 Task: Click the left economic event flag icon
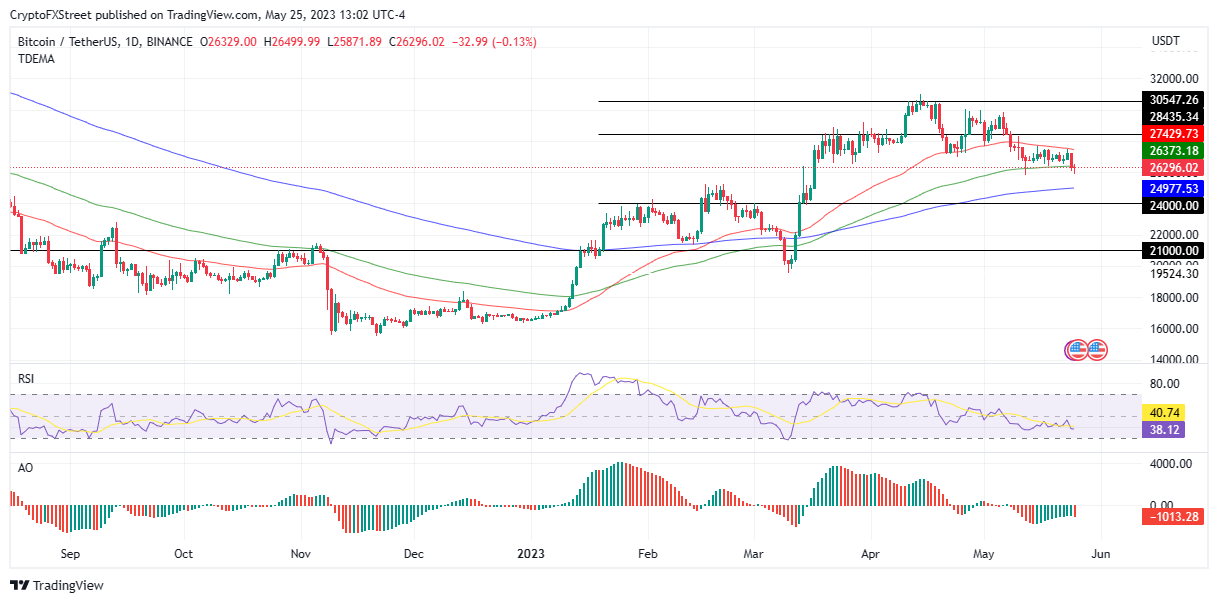[x=1077, y=350]
